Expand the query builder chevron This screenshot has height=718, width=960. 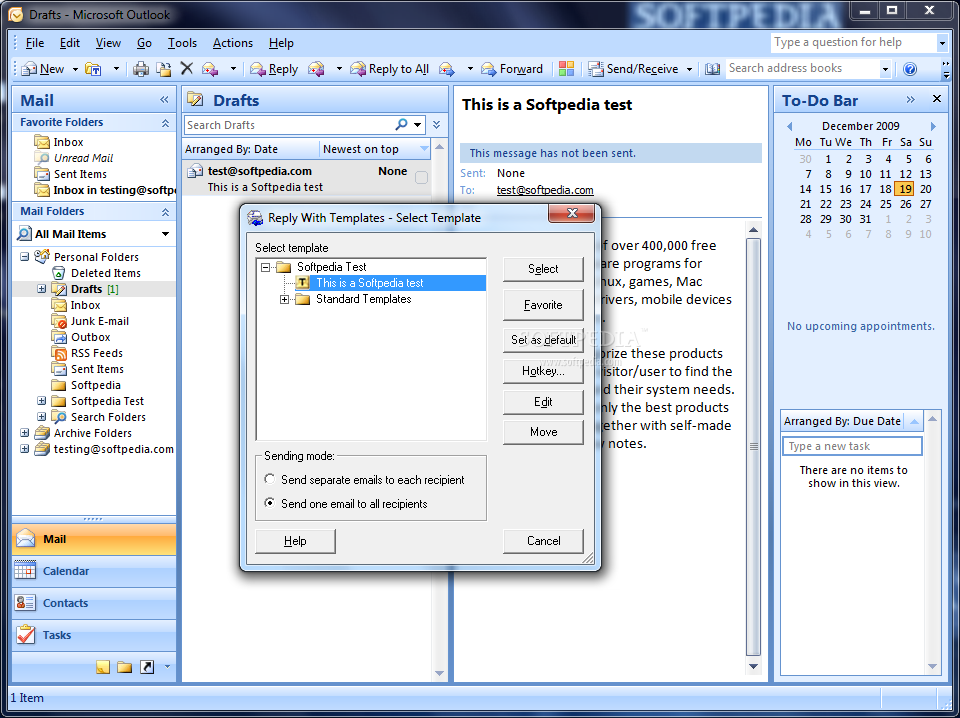click(437, 125)
